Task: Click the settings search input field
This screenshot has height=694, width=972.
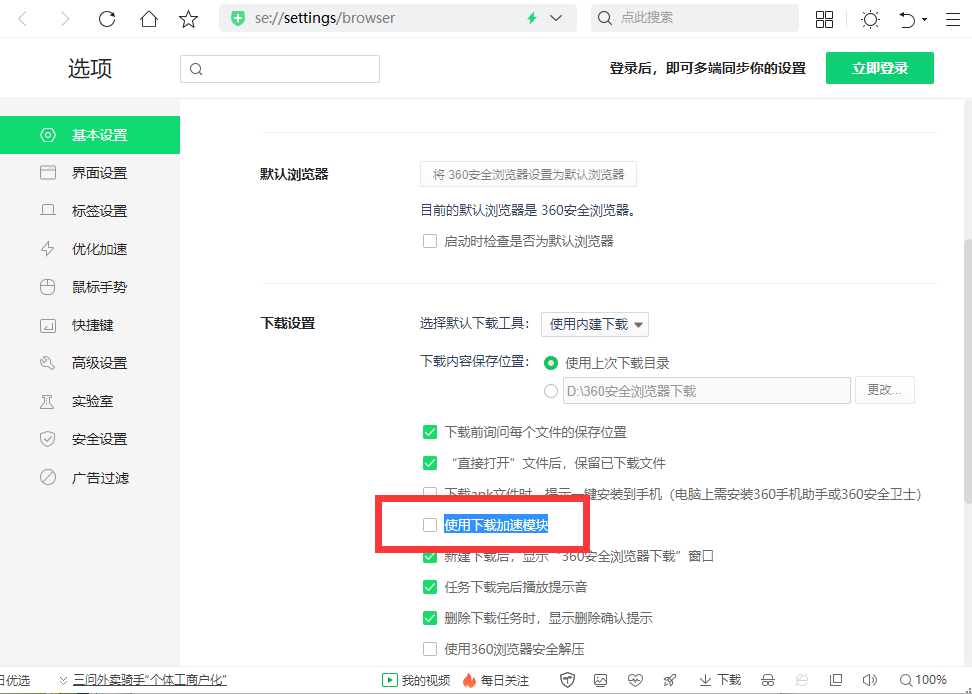Action: [280, 69]
